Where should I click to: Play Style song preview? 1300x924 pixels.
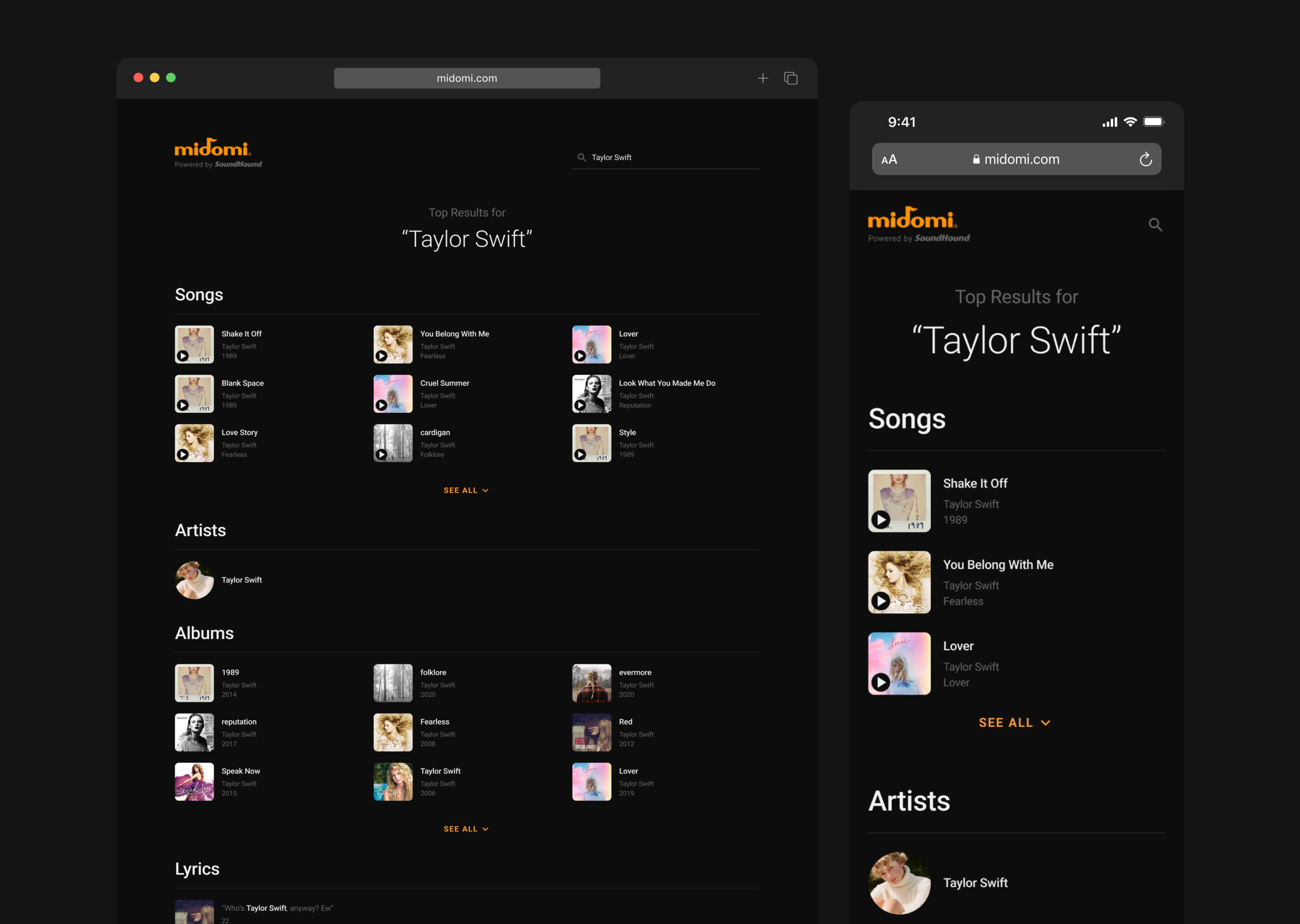pyautogui.click(x=580, y=454)
